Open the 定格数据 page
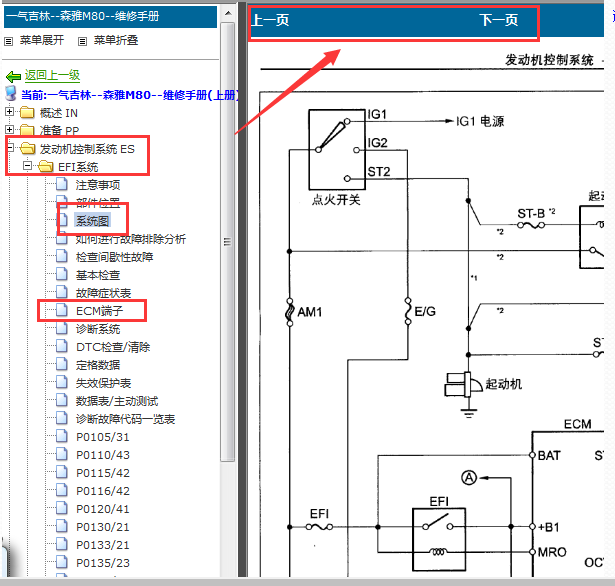Image resolution: width=615 pixels, height=586 pixels. (x=98, y=365)
